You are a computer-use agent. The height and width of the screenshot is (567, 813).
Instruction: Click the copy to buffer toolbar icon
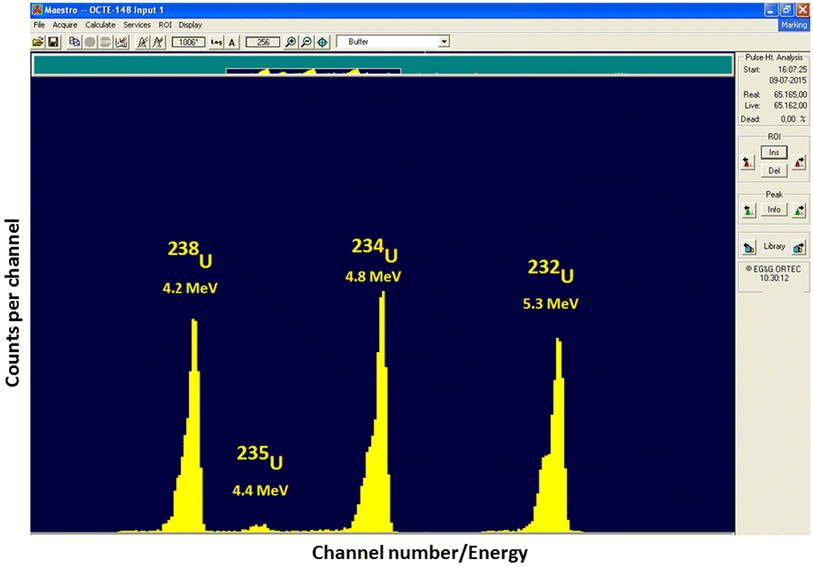point(75,42)
